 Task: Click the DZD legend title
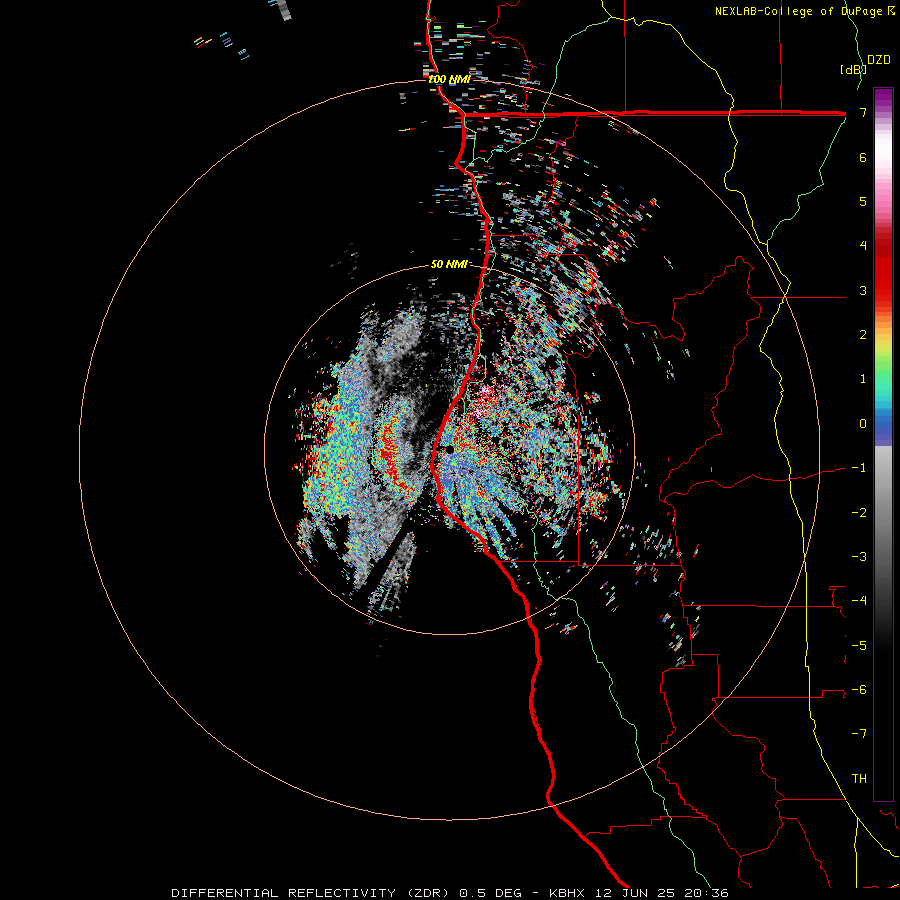click(x=879, y=60)
